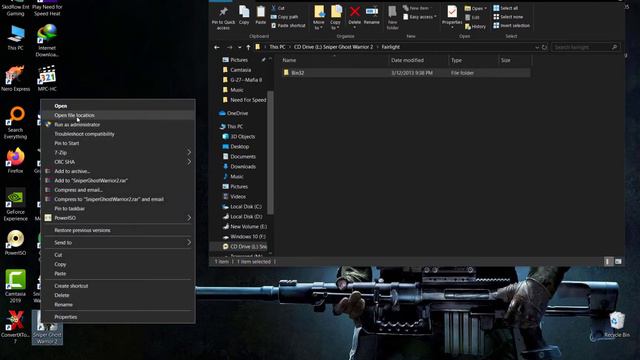Select Camtasia folder in navigation pane

pos(240,70)
